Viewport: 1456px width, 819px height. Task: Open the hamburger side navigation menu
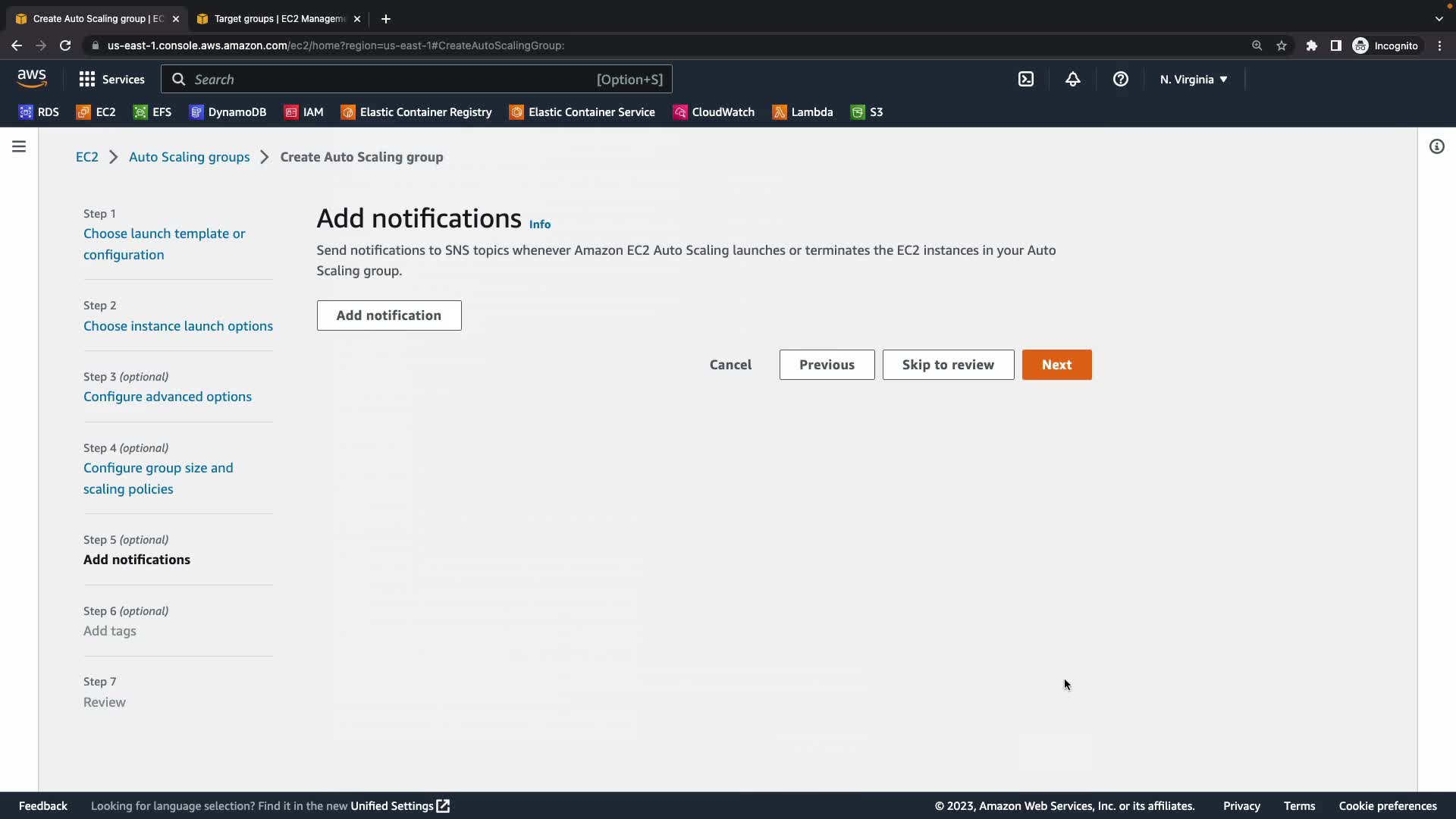19,146
